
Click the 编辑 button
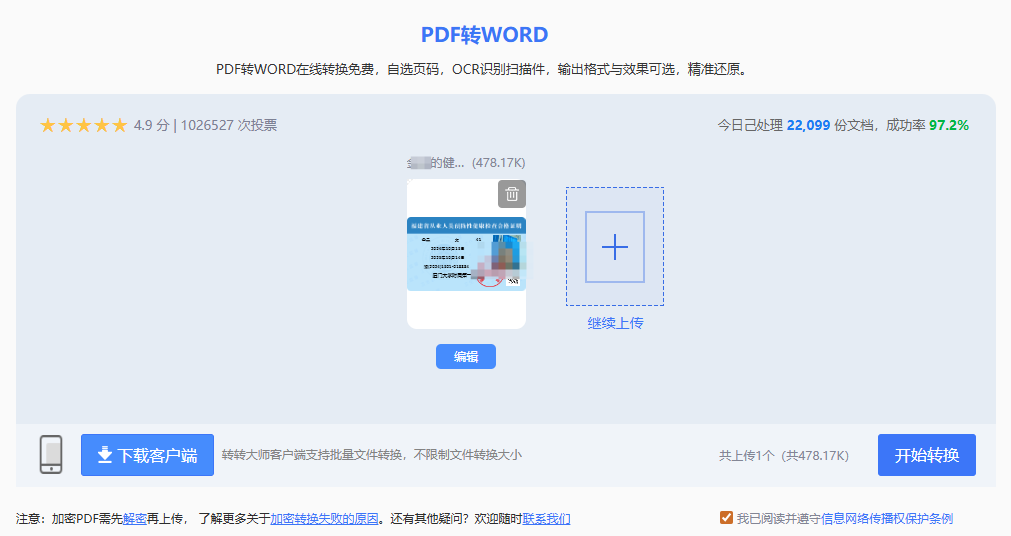click(x=466, y=357)
